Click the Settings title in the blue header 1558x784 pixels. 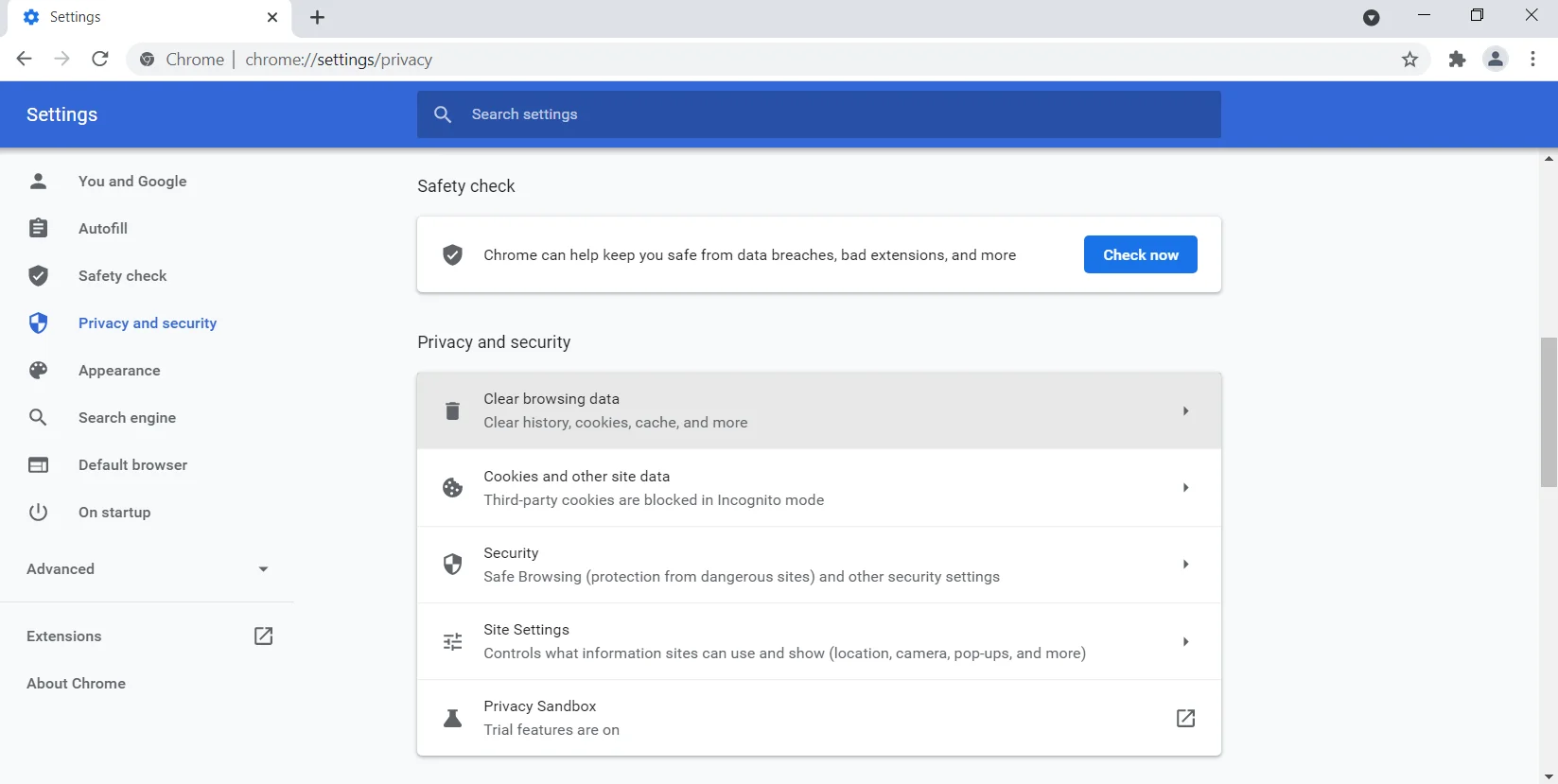61,114
